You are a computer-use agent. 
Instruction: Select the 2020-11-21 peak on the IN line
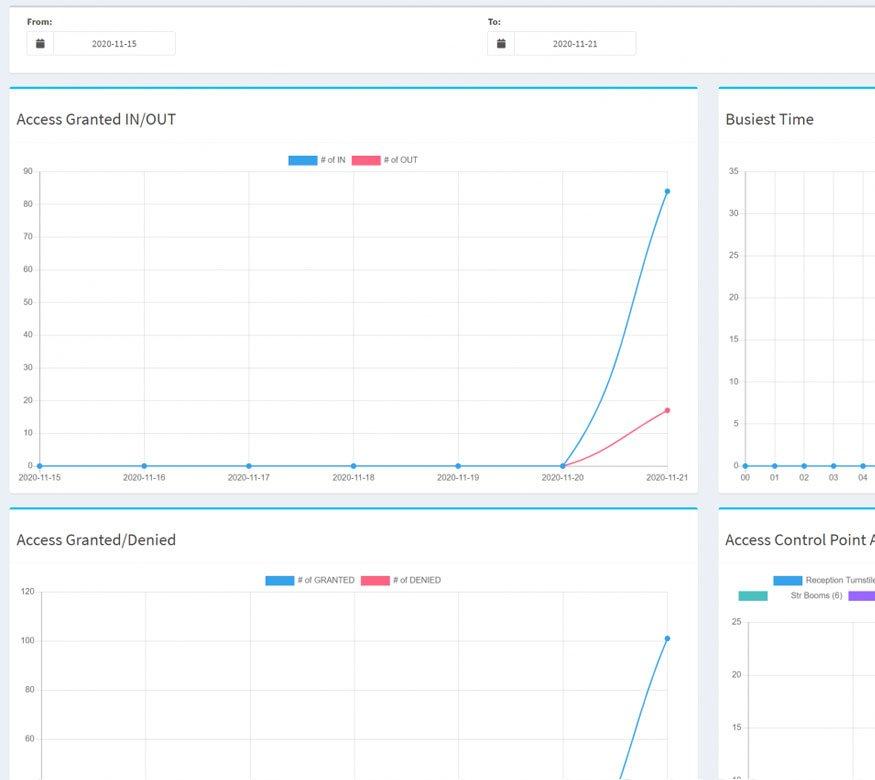667,189
